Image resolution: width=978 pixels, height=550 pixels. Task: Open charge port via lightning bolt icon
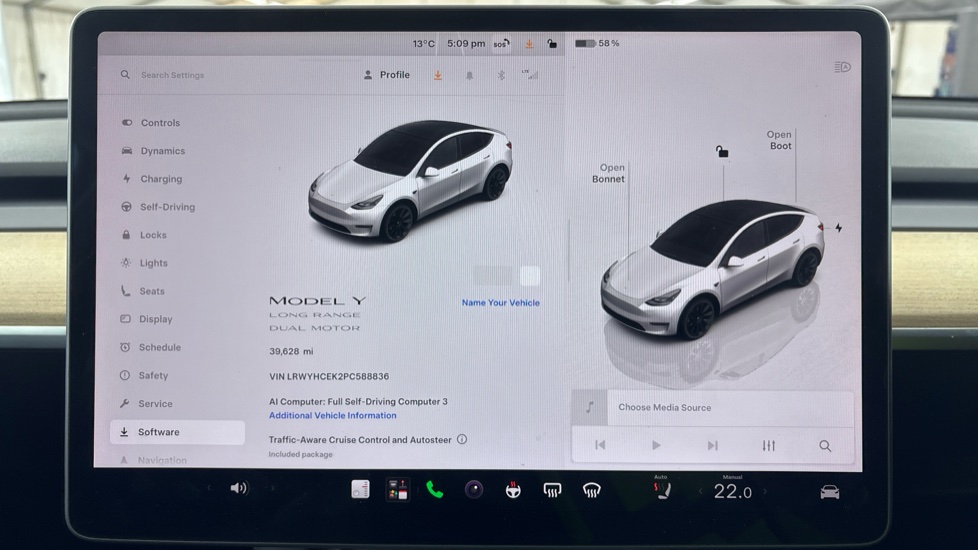click(839, 228)
